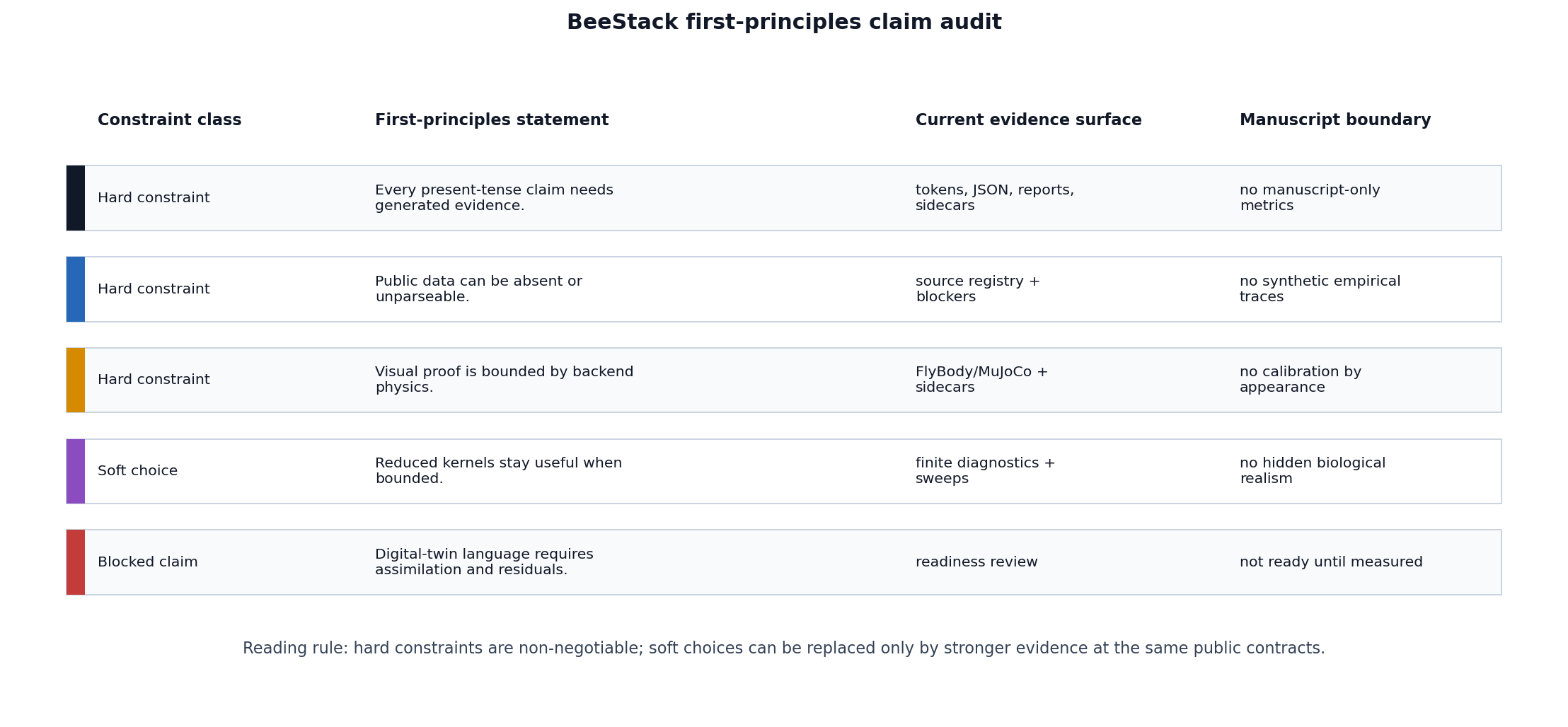The height and width of the screenshot is (727, 1568).
Task: Click the orange color bar of third row
Action: (x=76, y=380)
